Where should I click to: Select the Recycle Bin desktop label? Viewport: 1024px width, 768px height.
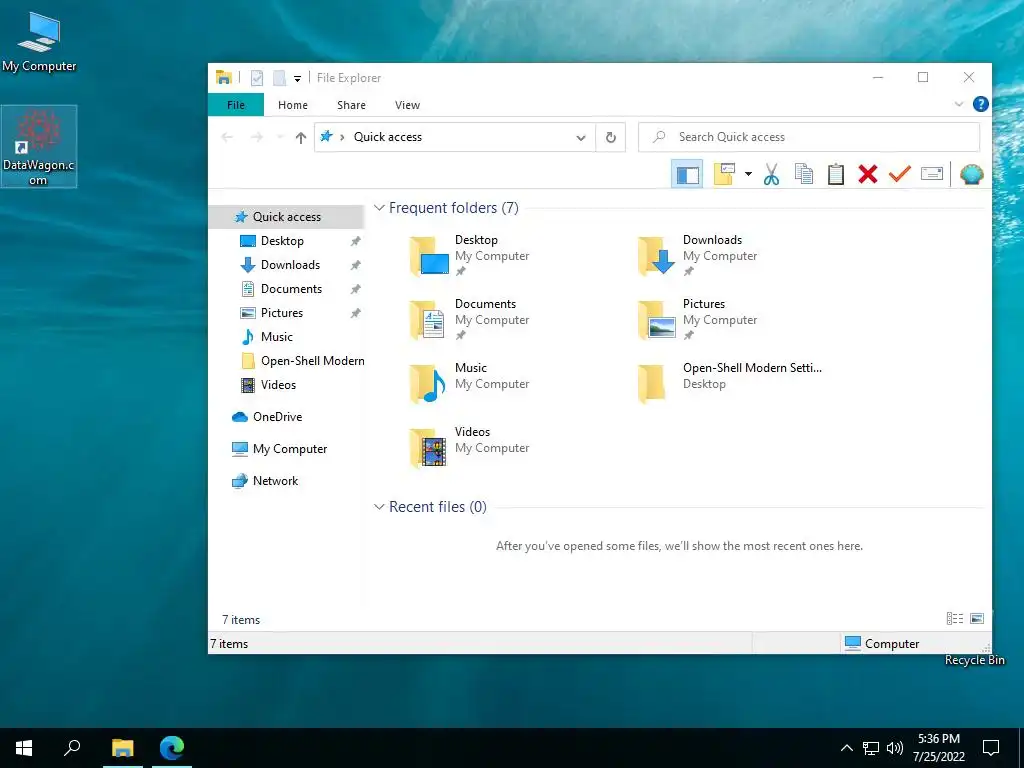point(974,660)
